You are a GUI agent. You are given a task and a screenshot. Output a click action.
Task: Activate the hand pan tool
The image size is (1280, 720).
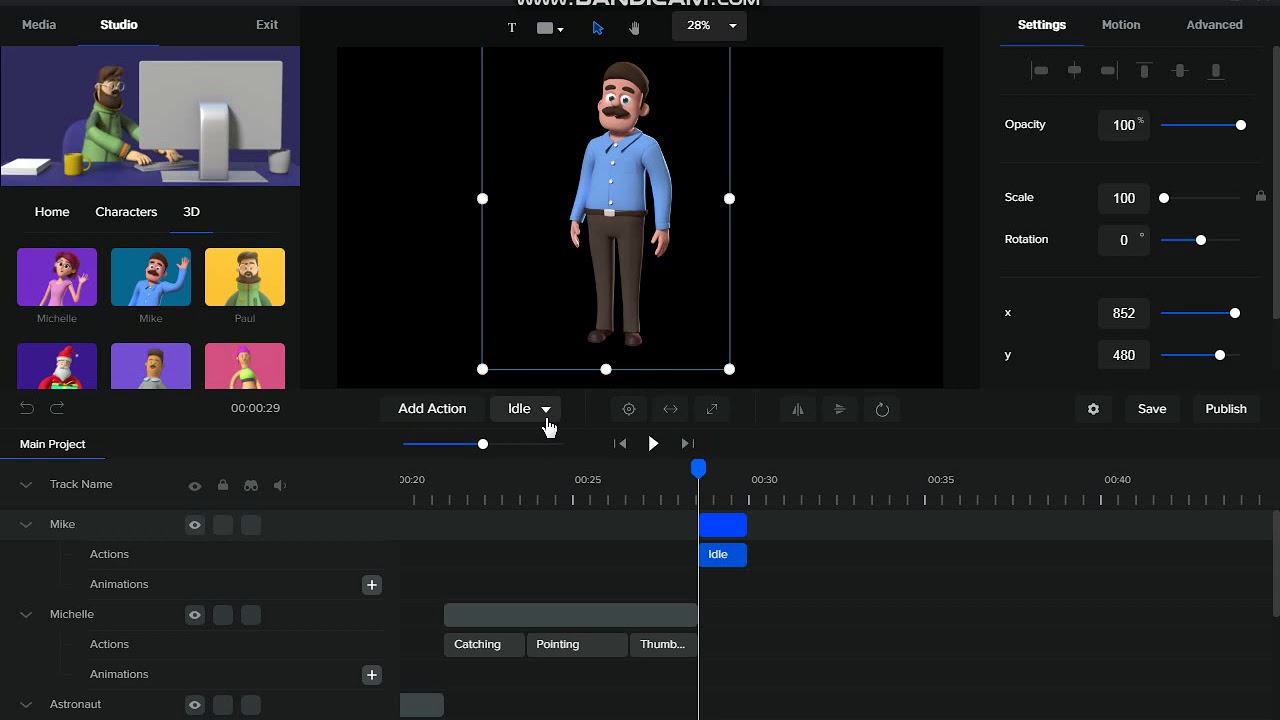click(x=634, y=28)
